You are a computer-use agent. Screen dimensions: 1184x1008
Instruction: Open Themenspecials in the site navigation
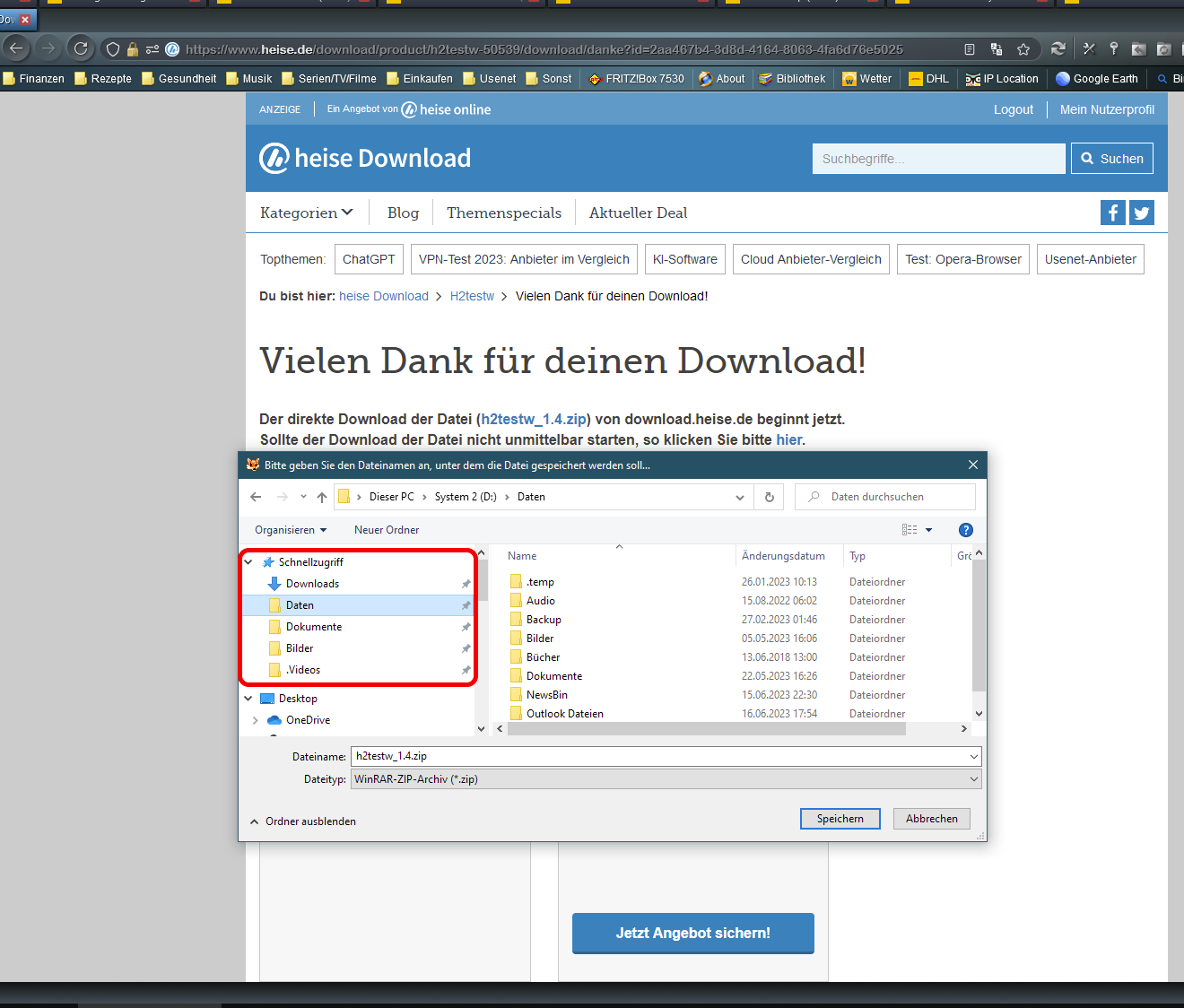[x=504, y=213]
